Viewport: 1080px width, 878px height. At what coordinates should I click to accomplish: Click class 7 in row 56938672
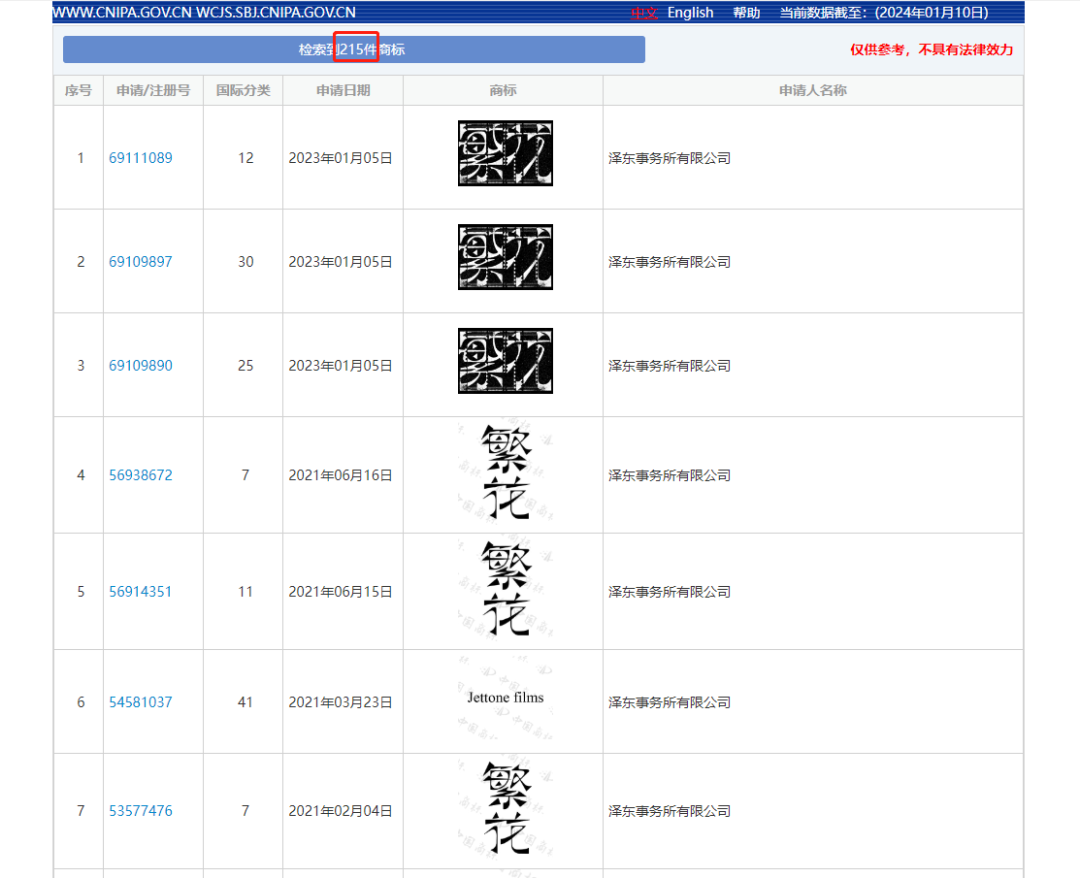[x=245, y=475]
